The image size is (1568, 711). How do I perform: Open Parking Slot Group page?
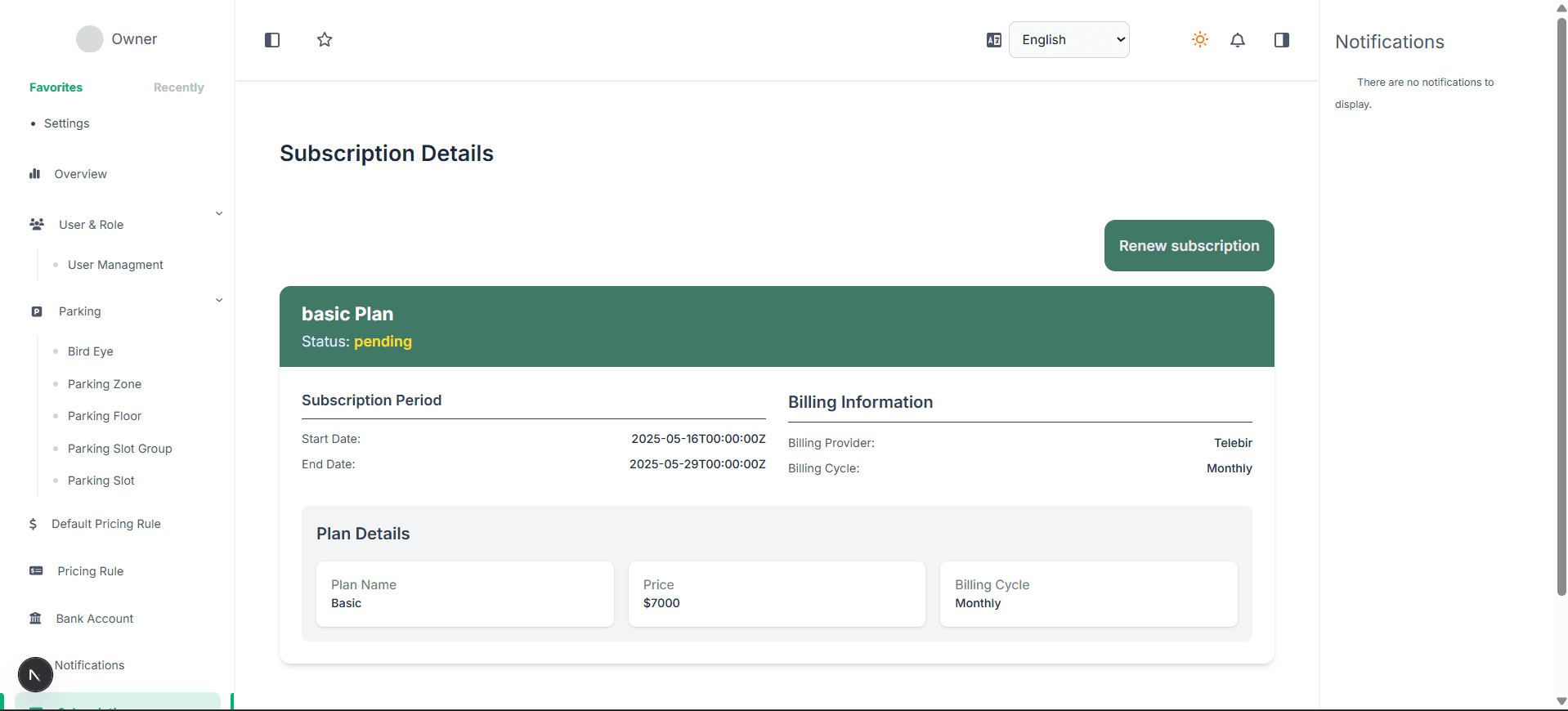[x=119, y=449]
